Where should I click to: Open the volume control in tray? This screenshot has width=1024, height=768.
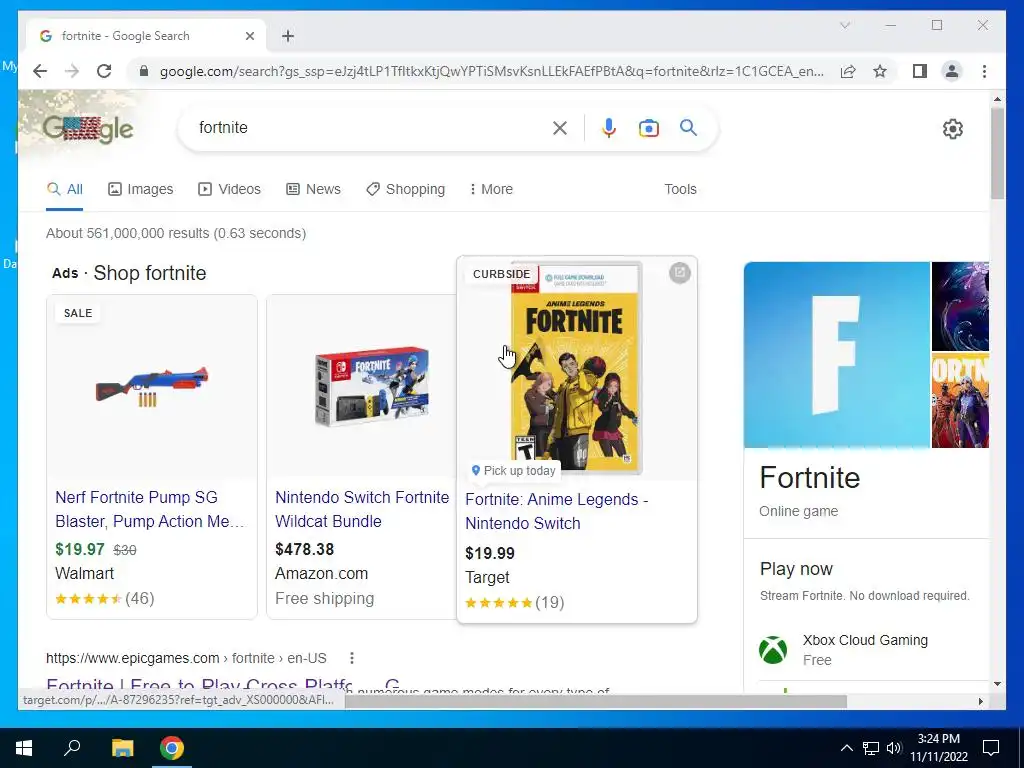click(x=894, y=748)
